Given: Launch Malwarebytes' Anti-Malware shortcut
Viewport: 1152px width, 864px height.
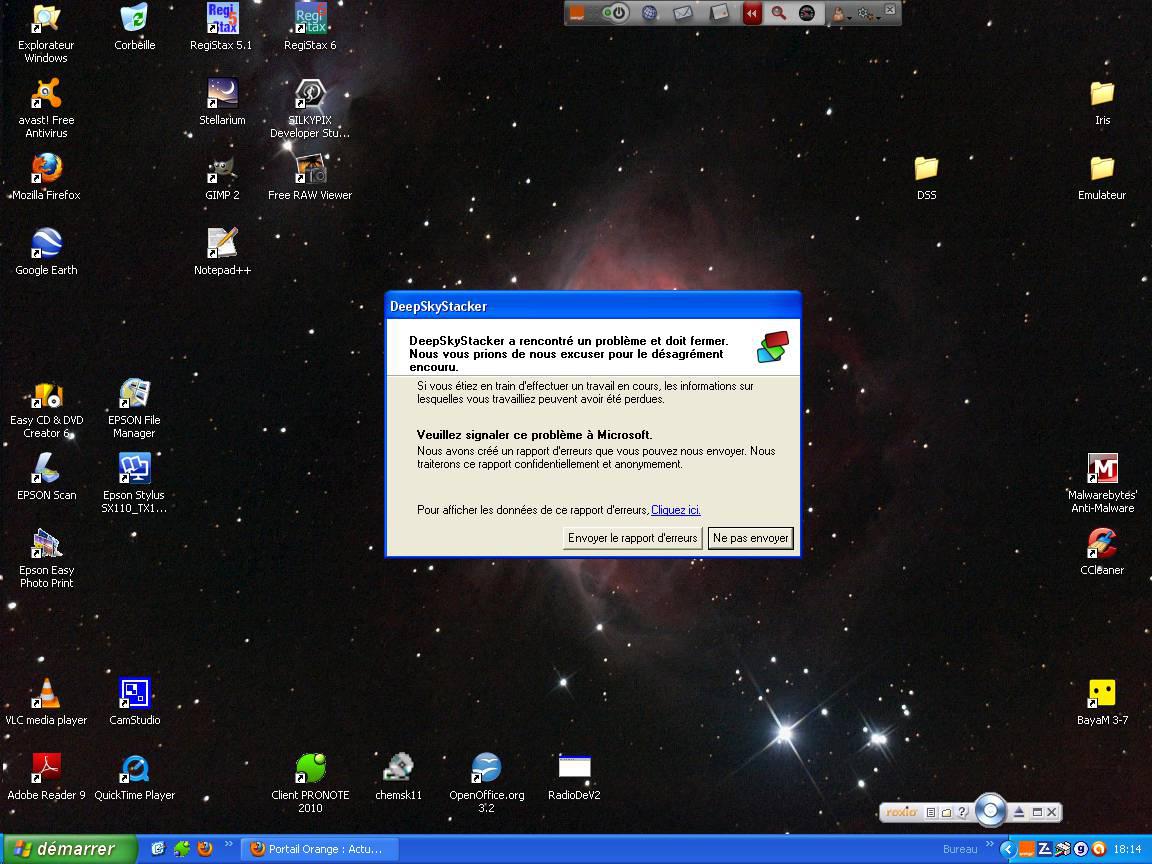Looking at the screenshot, I should pyautogui.click(x=1102, y=483).
